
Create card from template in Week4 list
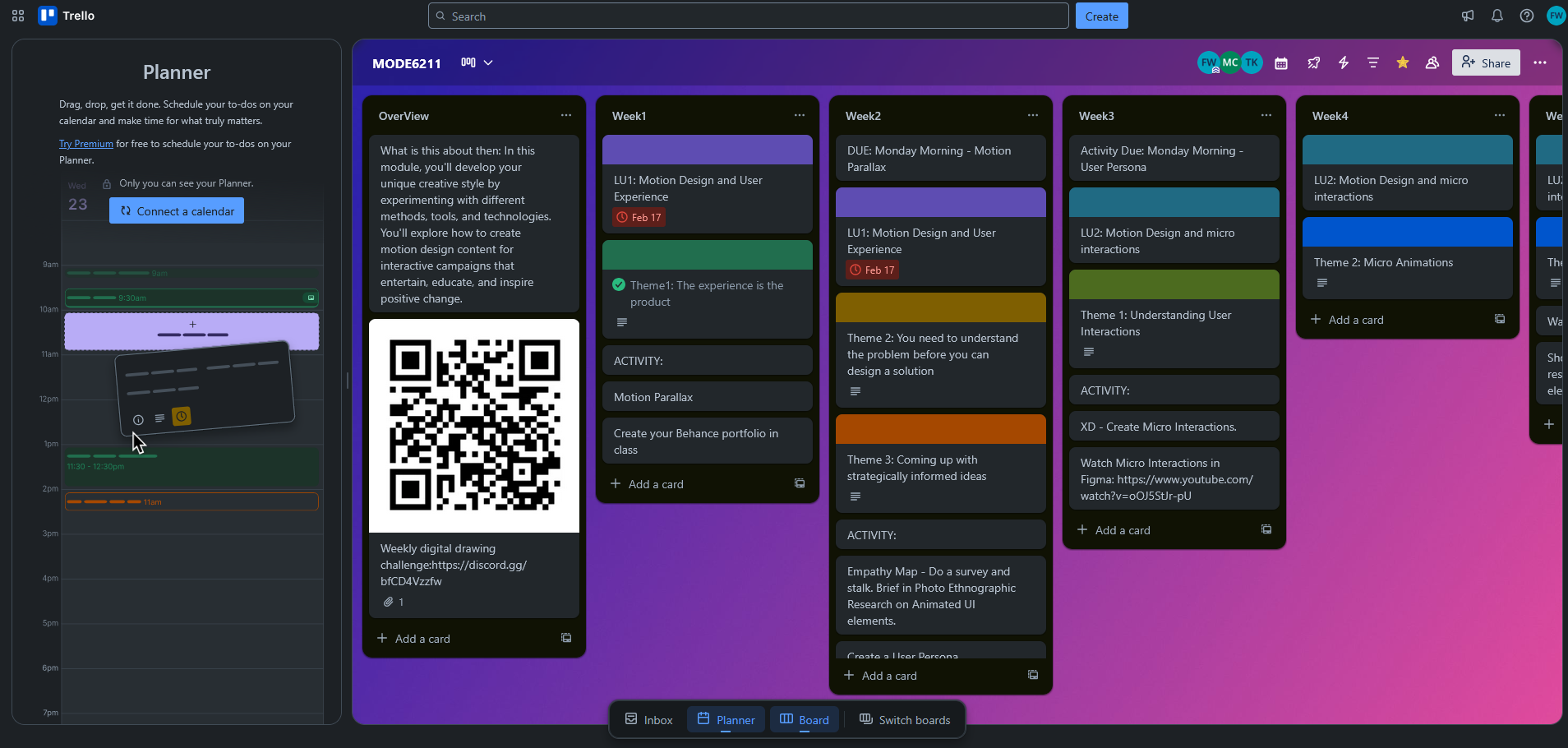point(1500,320)
